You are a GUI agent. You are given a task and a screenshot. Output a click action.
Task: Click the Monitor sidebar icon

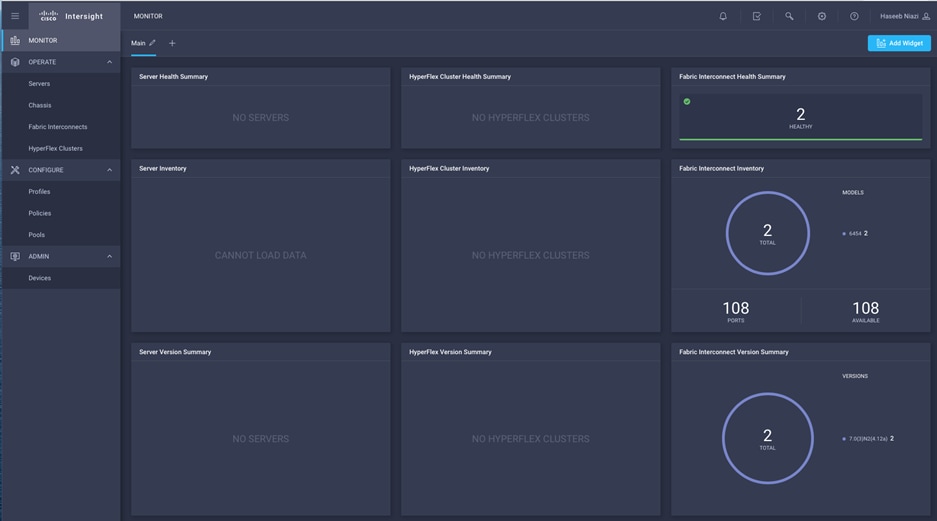[x=15, y=40]
